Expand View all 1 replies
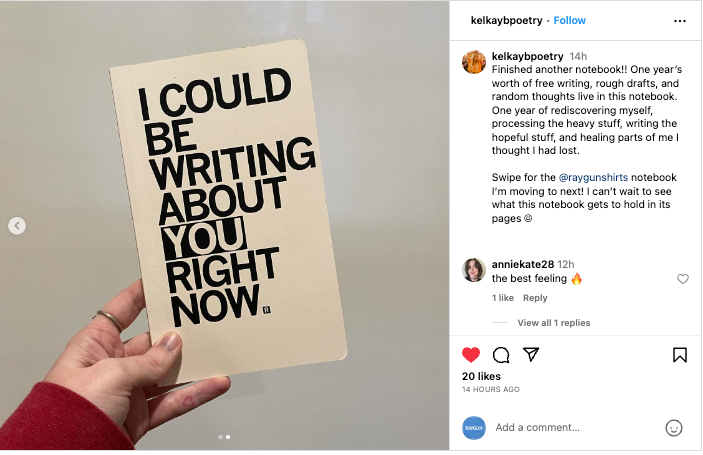 pyautogui.click(x=553, y=323)
